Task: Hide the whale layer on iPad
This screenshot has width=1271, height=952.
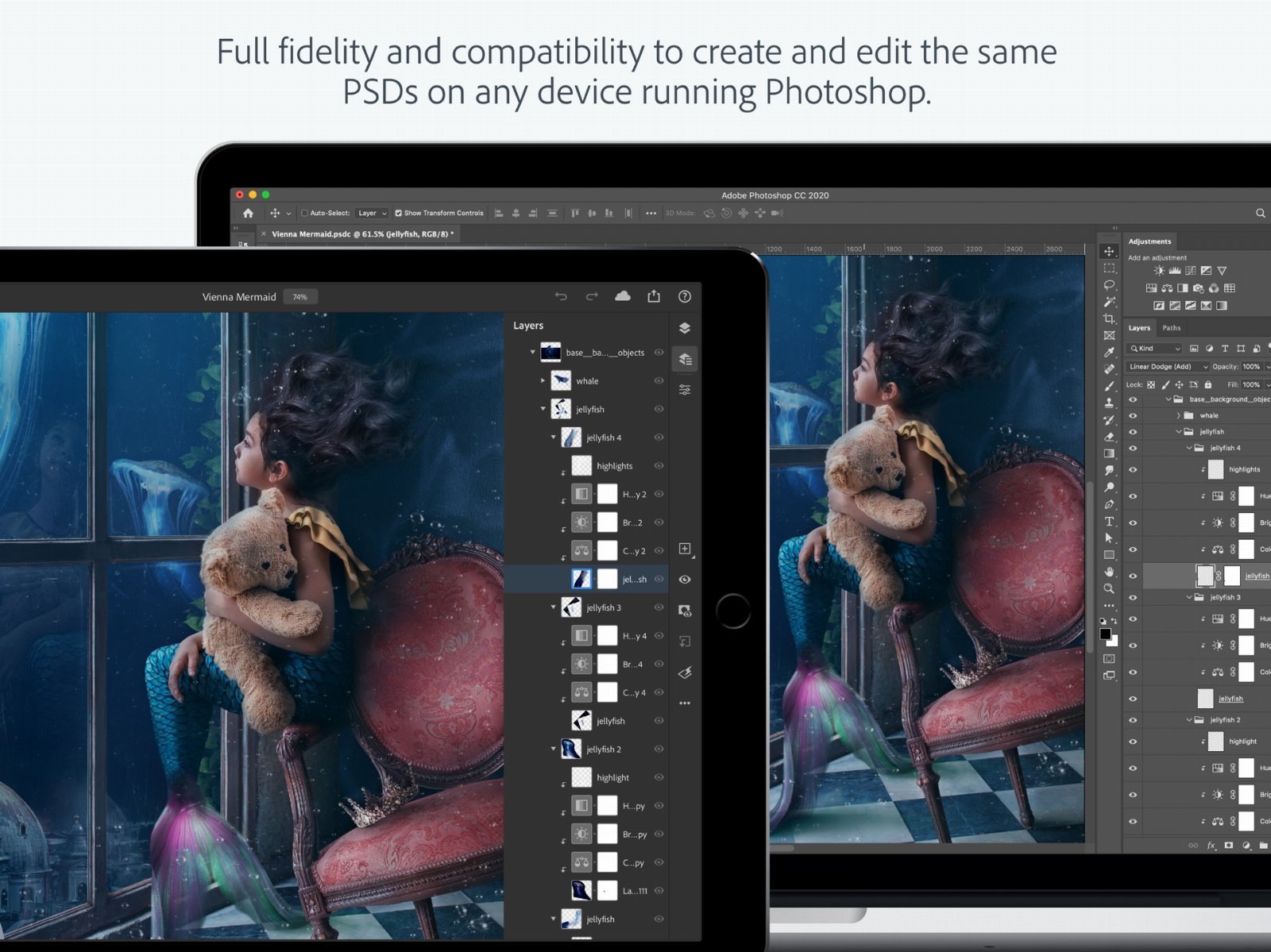Action: pos(659,381)
